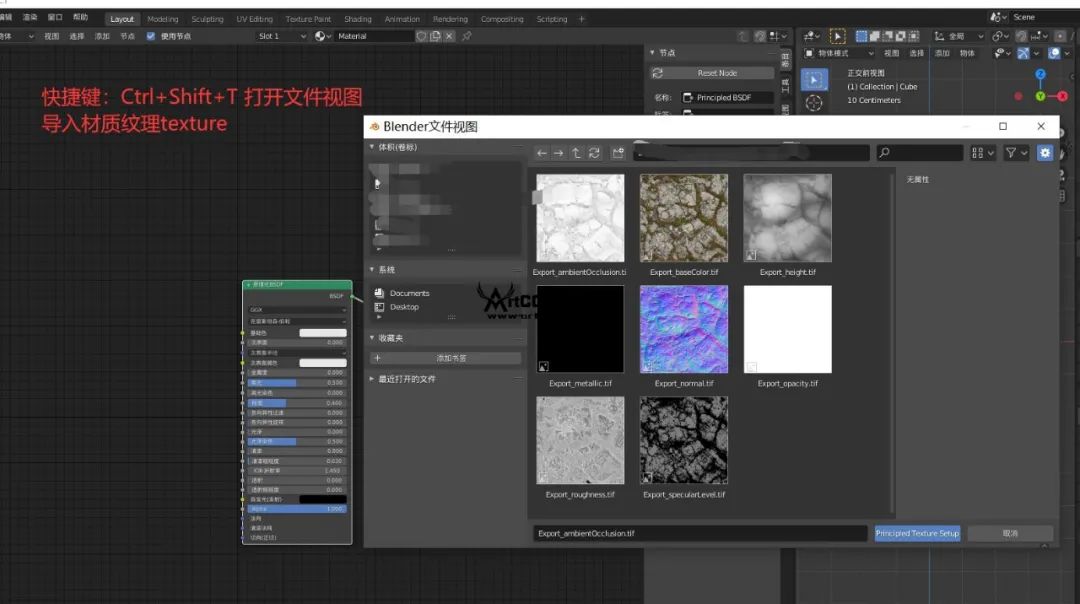The width and height of the screenshot is (1080, 604).
Task: Click the Reset Node button
Action: [x=712, y=73]
